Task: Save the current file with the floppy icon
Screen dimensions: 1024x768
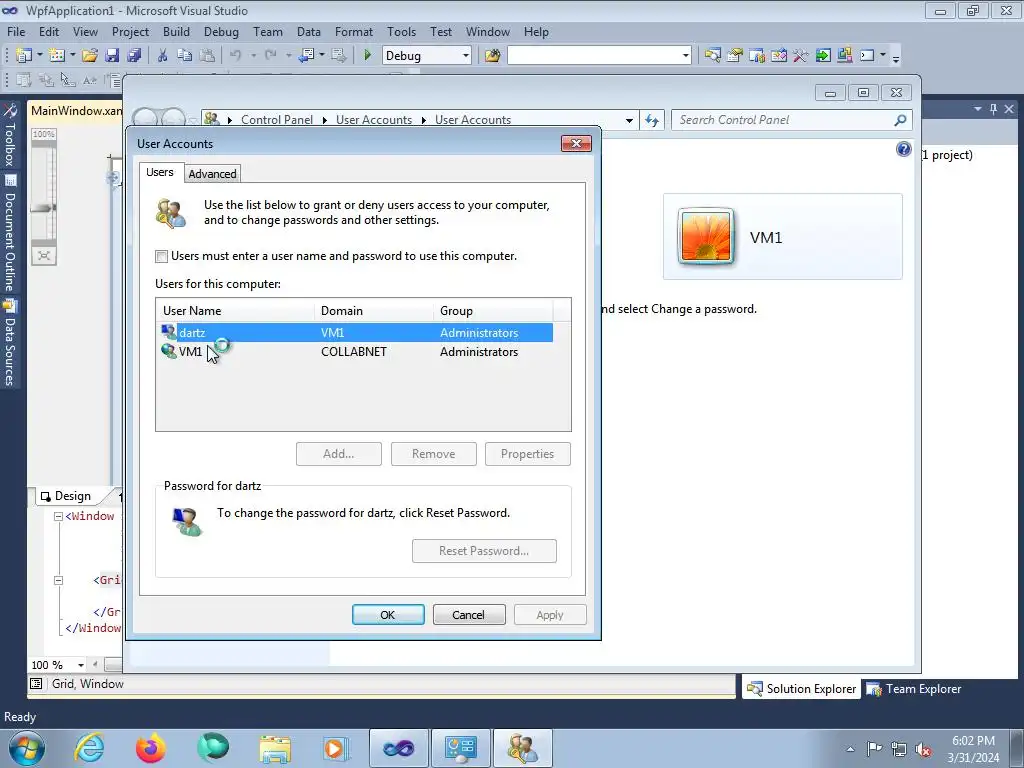Action: pyautogui.click(x=112, y=56)
